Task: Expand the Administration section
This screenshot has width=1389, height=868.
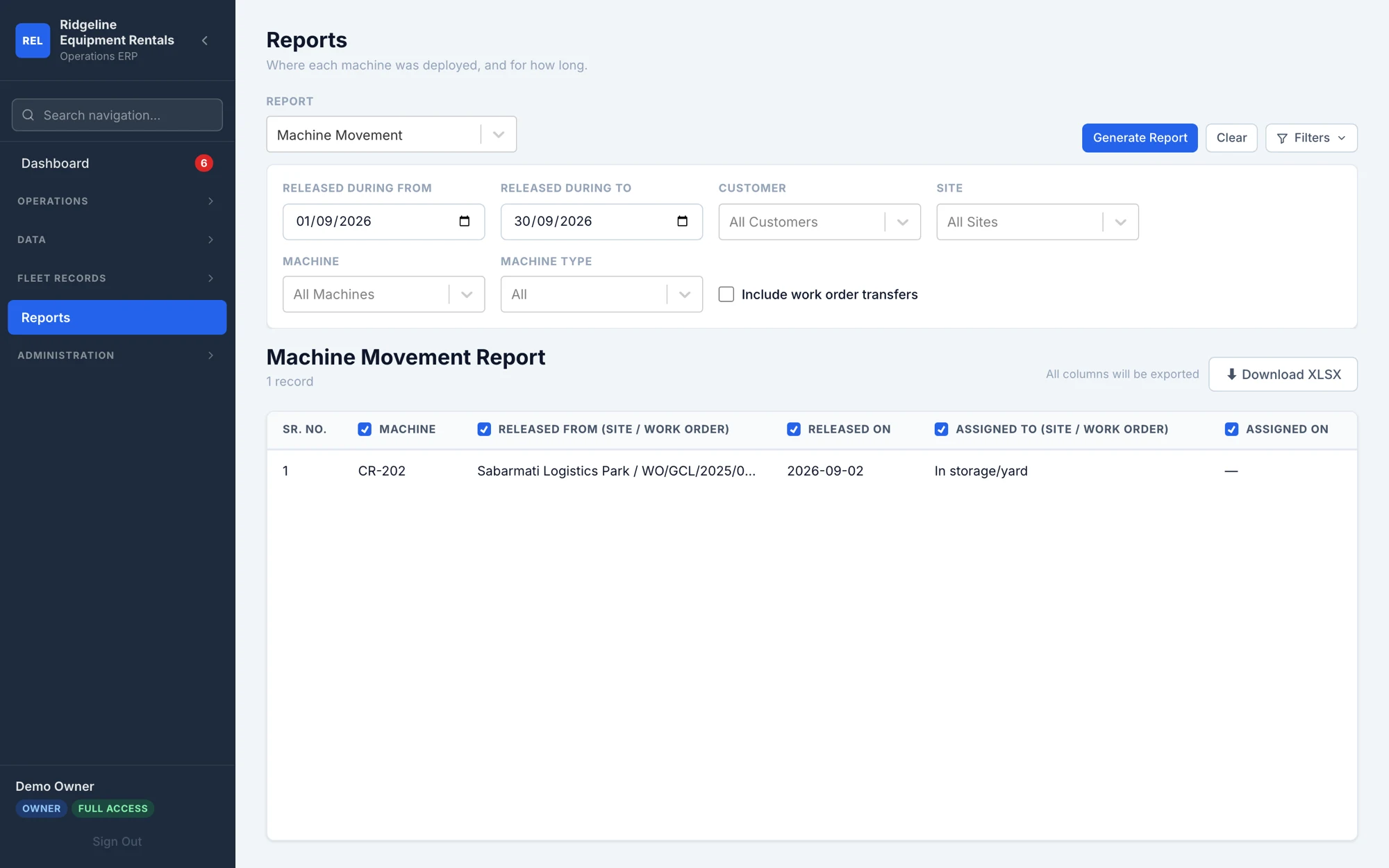Action: 117,356
